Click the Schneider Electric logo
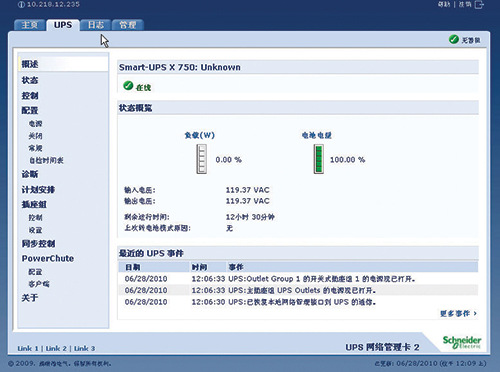The image size is (500, 372). 462,342
